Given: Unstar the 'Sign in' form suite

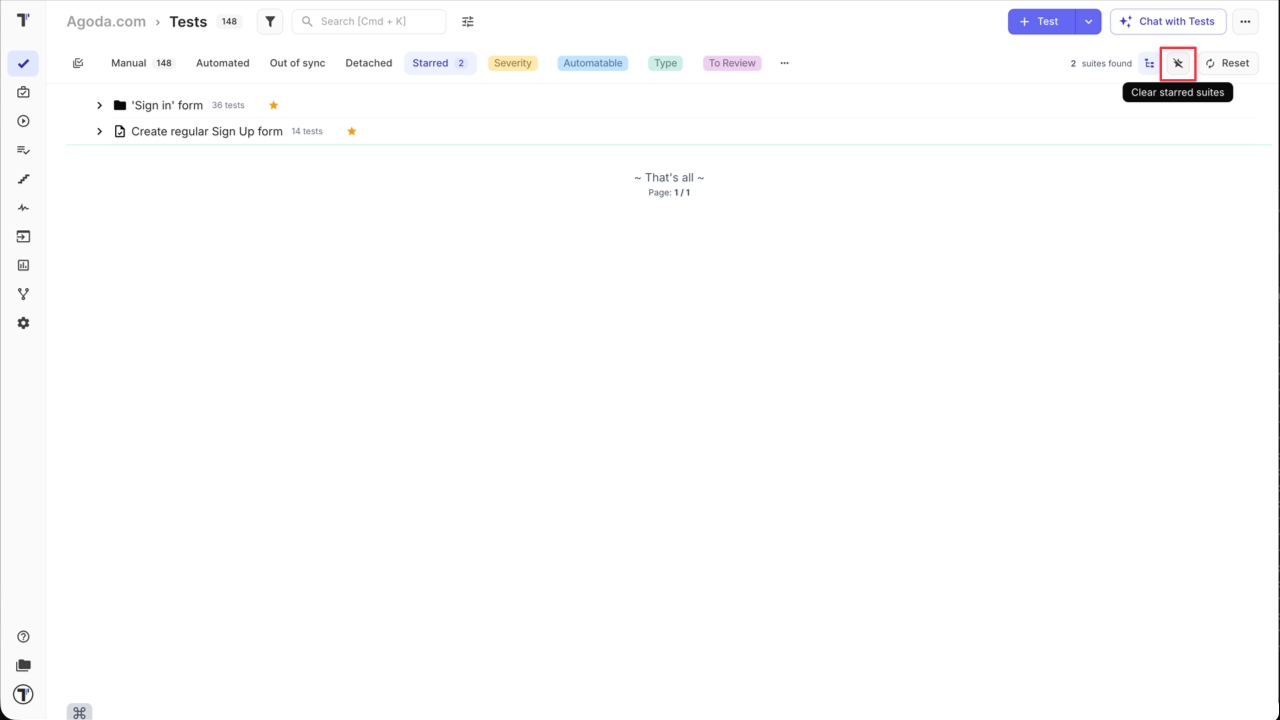Looking at the screenshot, I should 273,104.
